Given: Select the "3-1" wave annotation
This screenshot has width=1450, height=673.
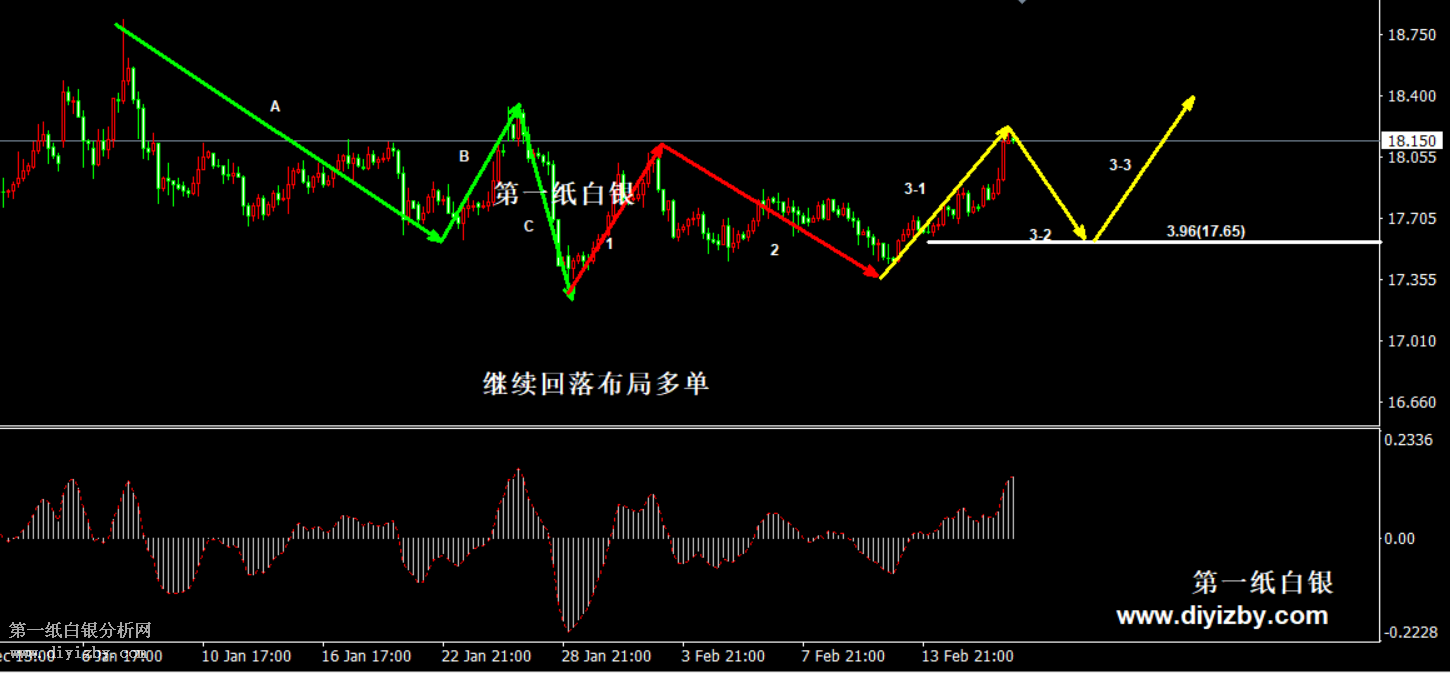Looking at the screenshot, I should click(x=914, y=188).
